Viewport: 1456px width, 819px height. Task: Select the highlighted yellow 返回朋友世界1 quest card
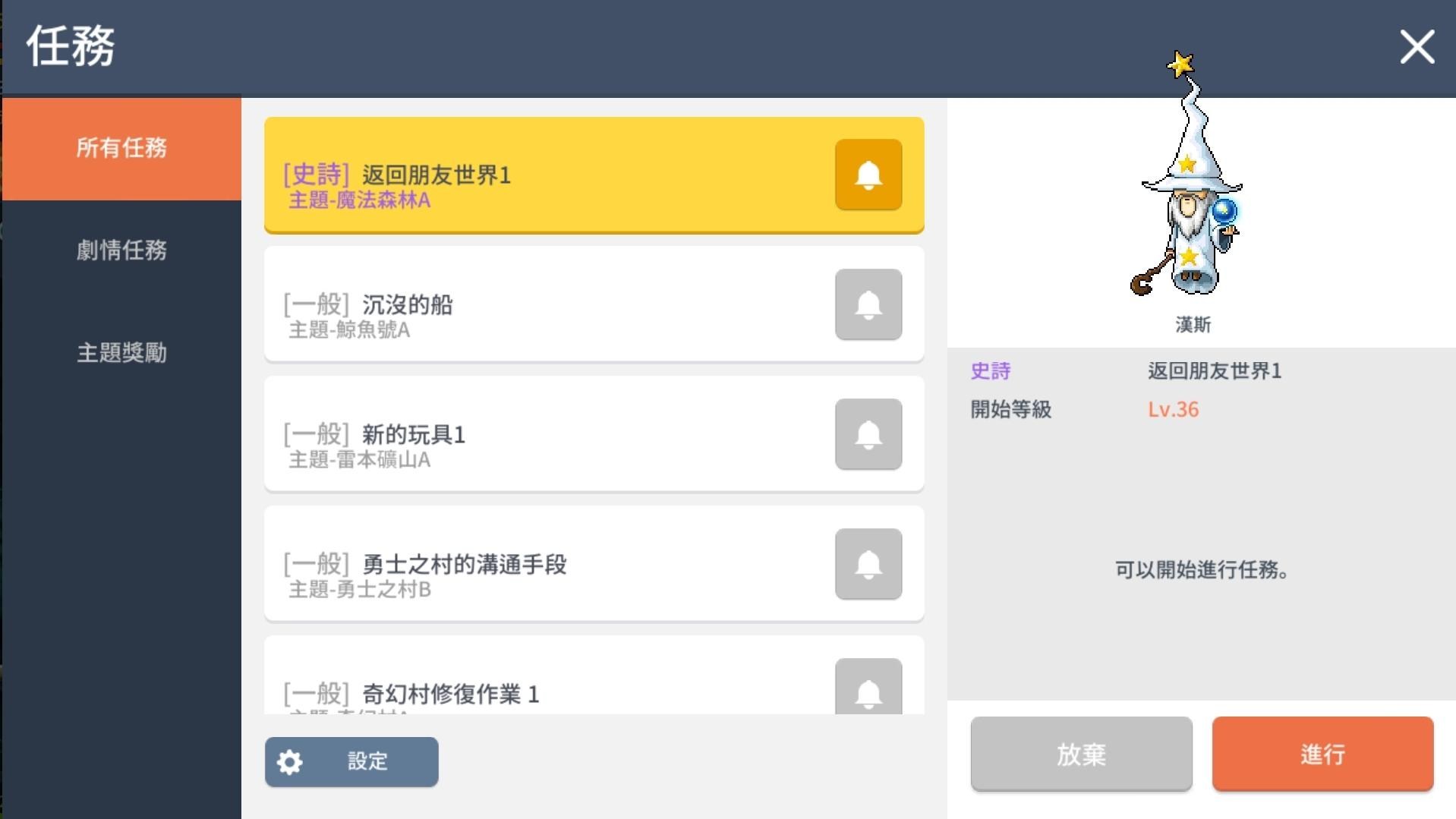click(x=531, y=175)
